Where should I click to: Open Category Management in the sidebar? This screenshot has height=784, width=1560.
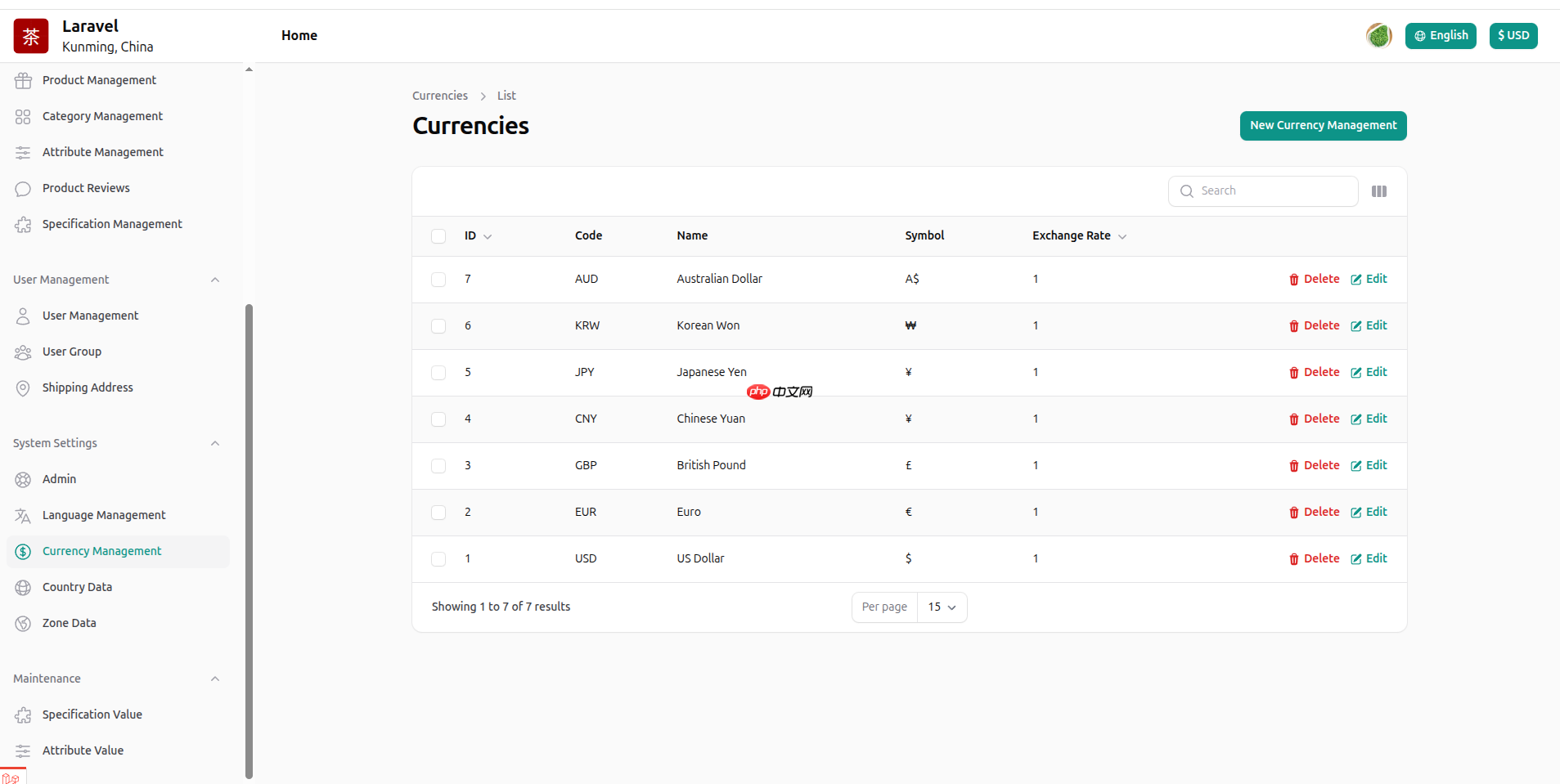[102, 116]
